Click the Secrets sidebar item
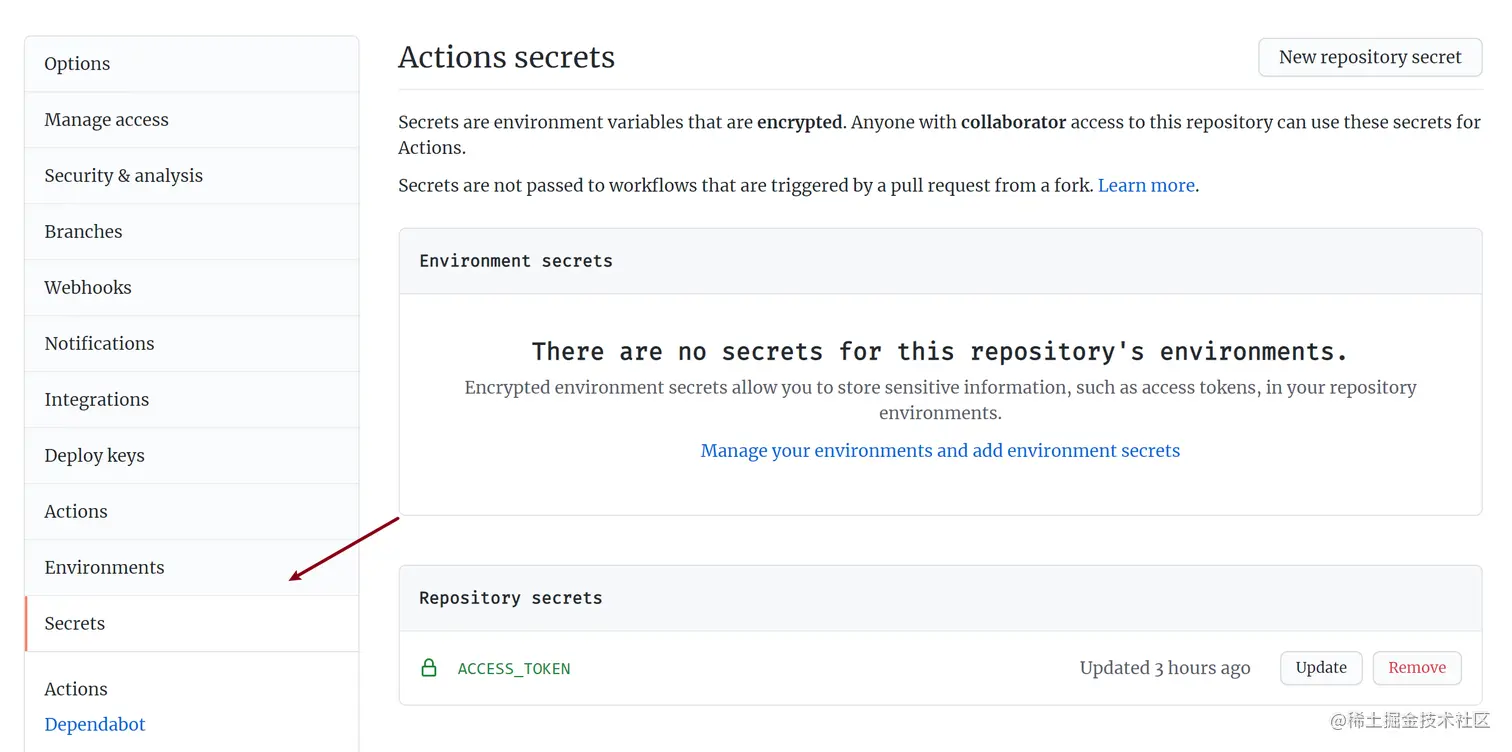Image resolution: width=1512 pixels, height=752 pixels. [75, 624]
